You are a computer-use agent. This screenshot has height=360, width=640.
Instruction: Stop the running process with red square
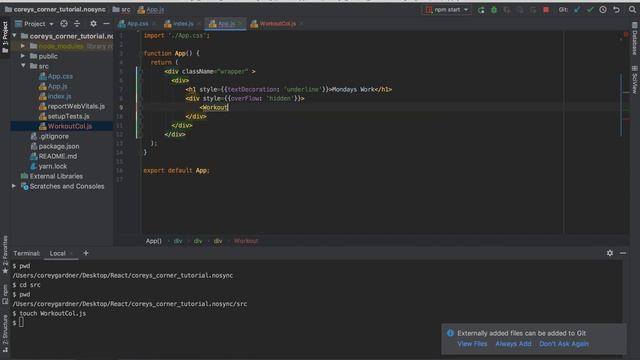click(x=546, y=10)
